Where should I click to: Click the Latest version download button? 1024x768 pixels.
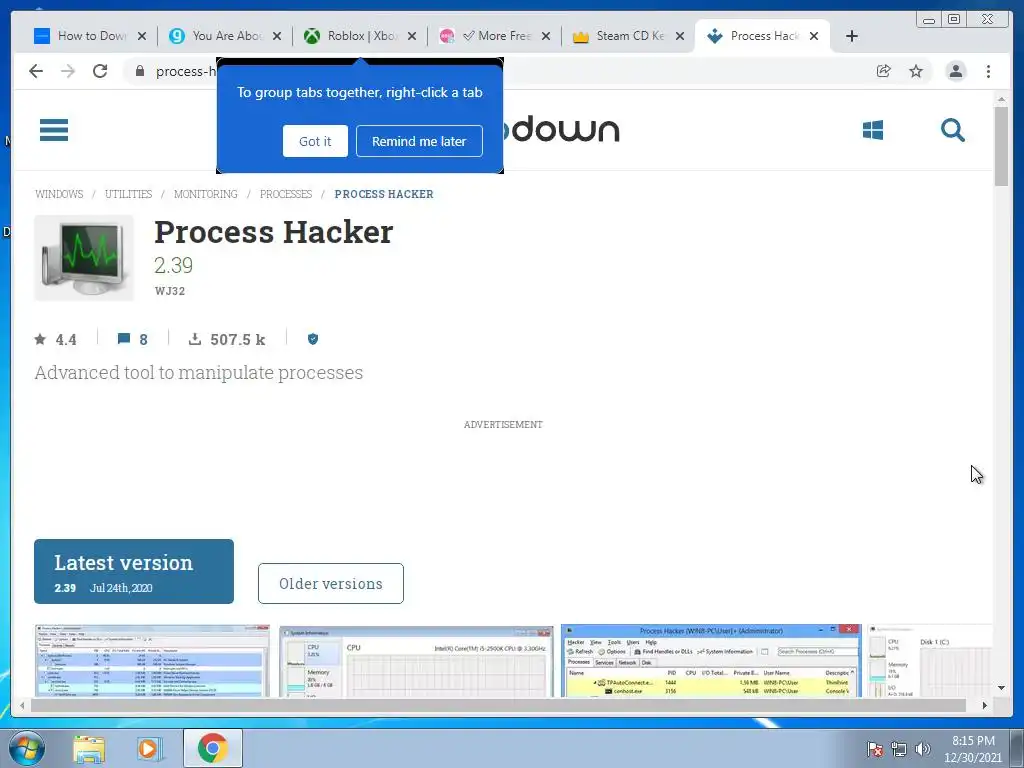134,571
